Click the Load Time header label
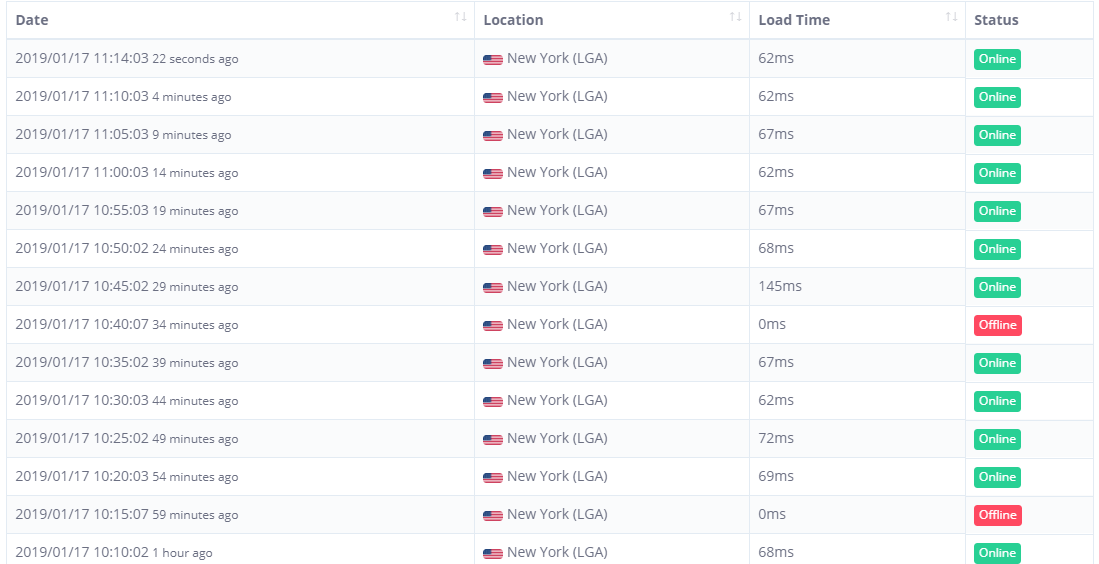Image resolution: width=1099 pixels, height=564 pixels. click(x=794, y=20)
